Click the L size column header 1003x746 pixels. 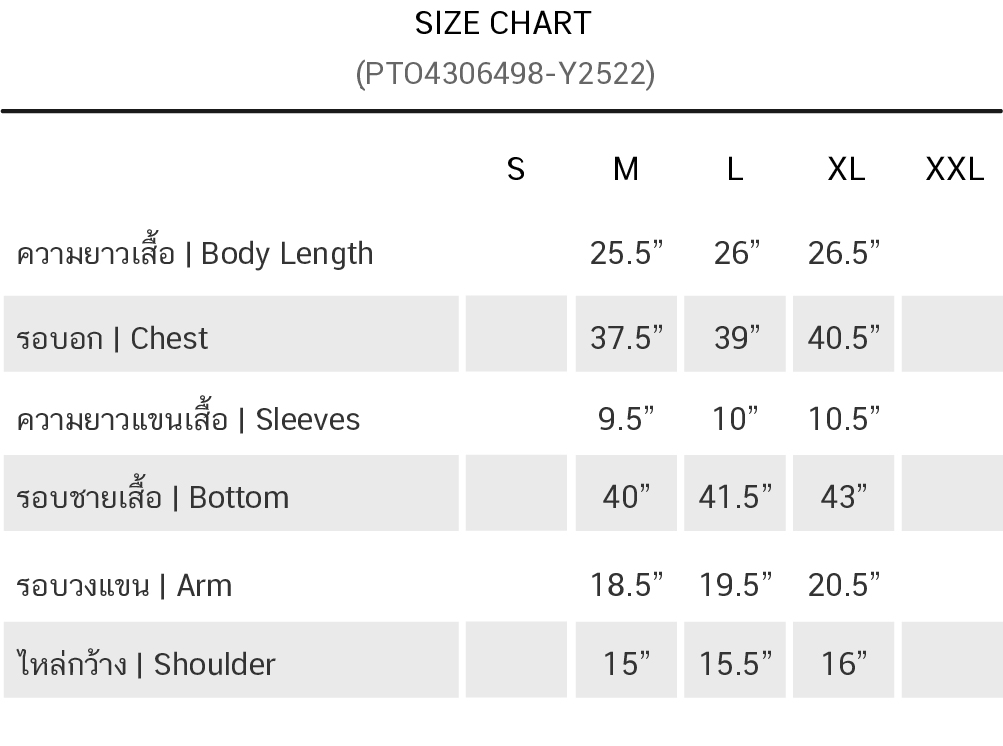pos(735,169)
